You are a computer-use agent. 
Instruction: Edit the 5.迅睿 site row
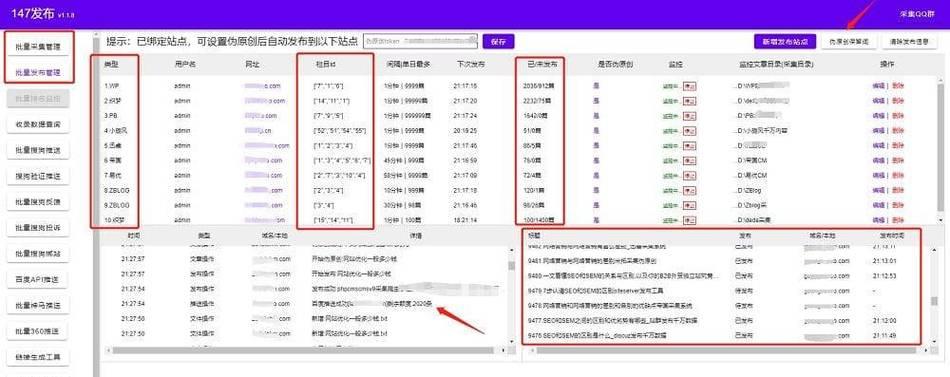pyautogui.click(x=879, y=145)
